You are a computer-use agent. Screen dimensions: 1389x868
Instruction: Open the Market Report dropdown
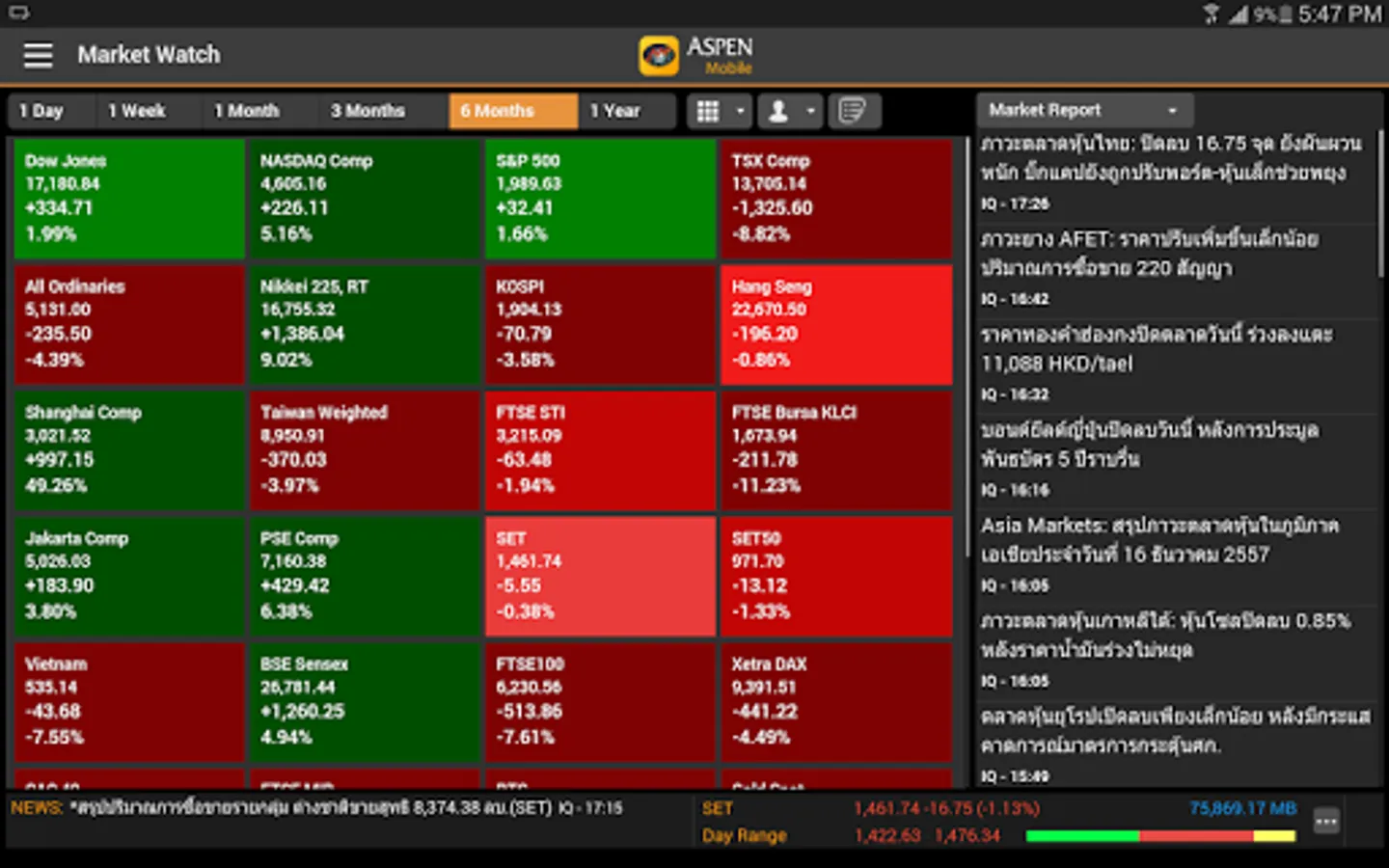1084,110
